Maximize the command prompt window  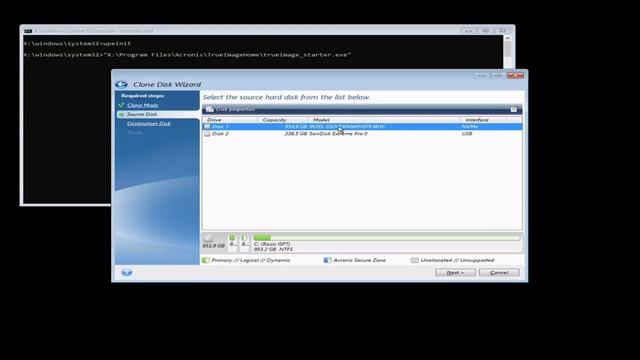pyautogui.click(x=485, y=31)
